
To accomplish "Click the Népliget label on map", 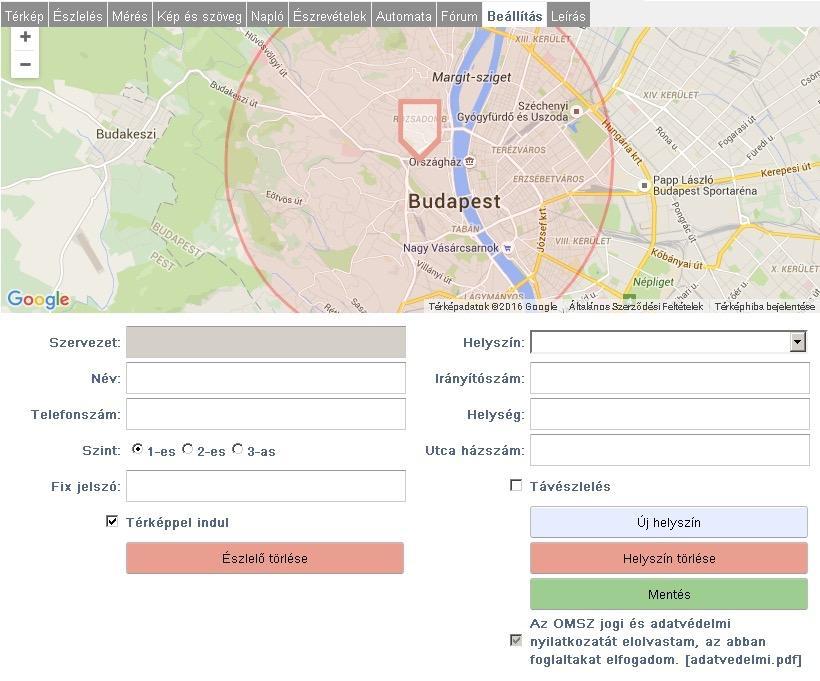I will coord(654,282).
